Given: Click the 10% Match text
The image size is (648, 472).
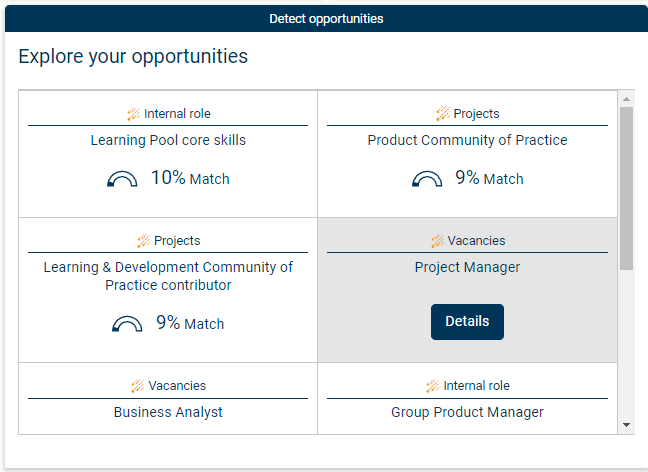Looking at the screenshot, I should [190, 179].
